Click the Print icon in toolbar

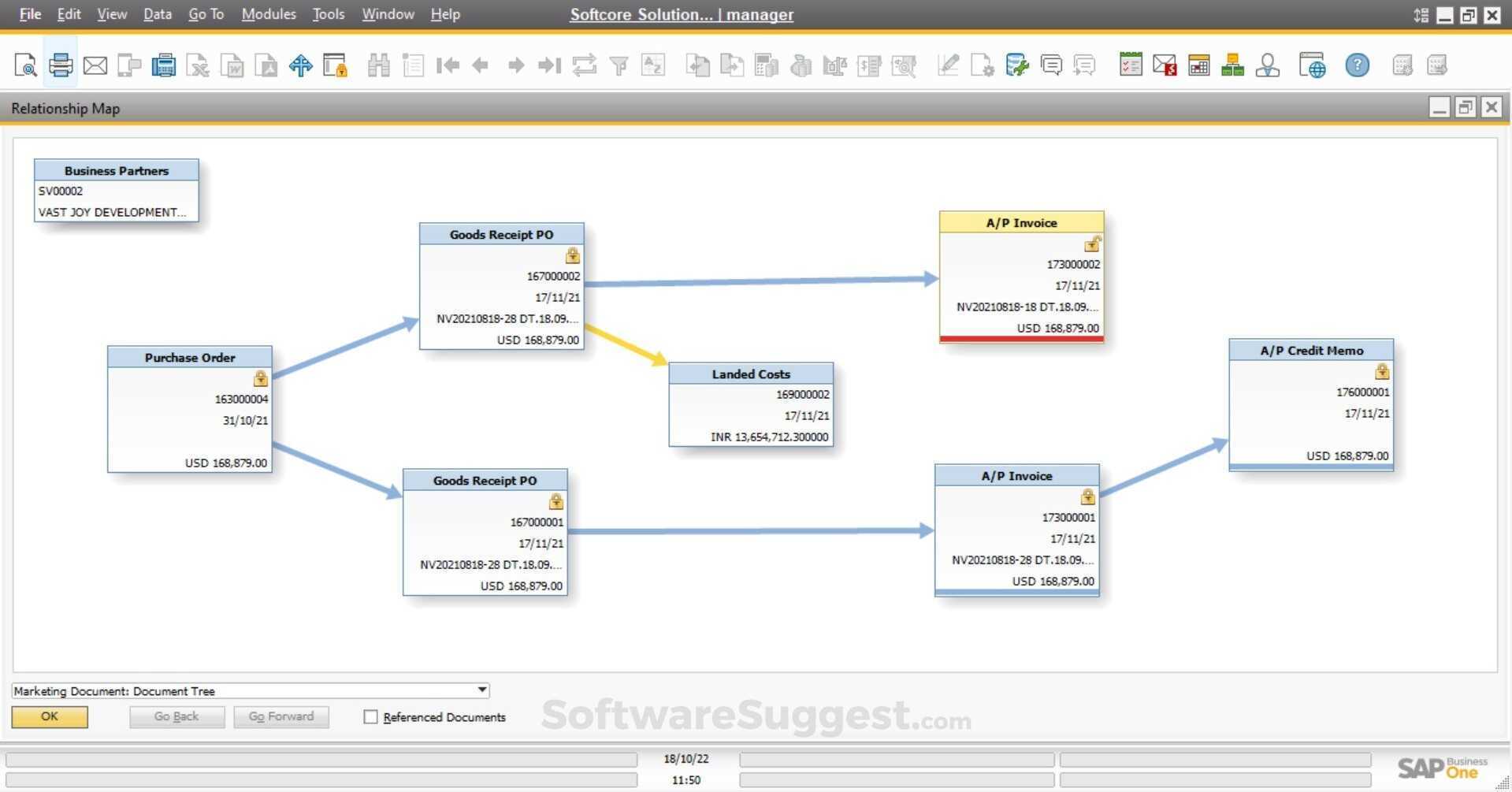click(61, 65)
